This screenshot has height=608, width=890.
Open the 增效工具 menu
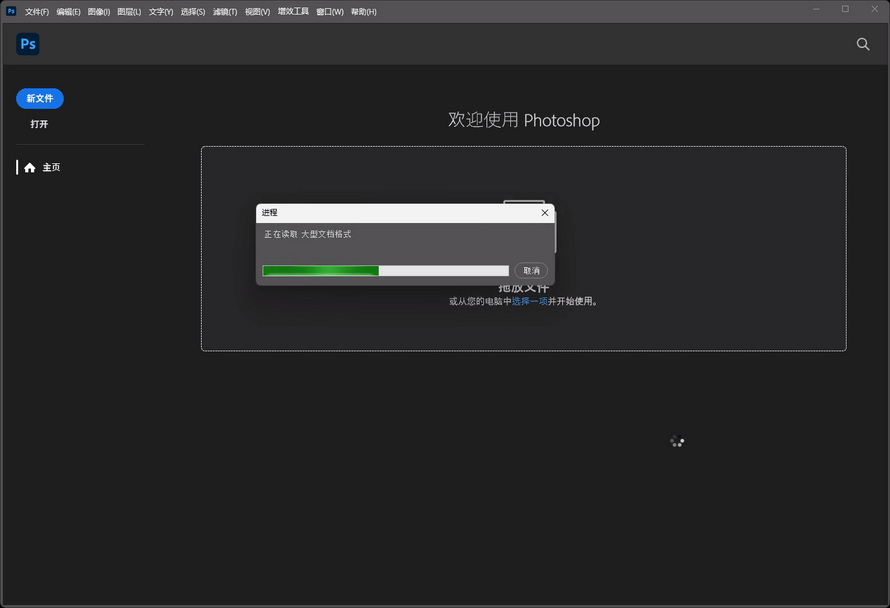coord(293,11)
